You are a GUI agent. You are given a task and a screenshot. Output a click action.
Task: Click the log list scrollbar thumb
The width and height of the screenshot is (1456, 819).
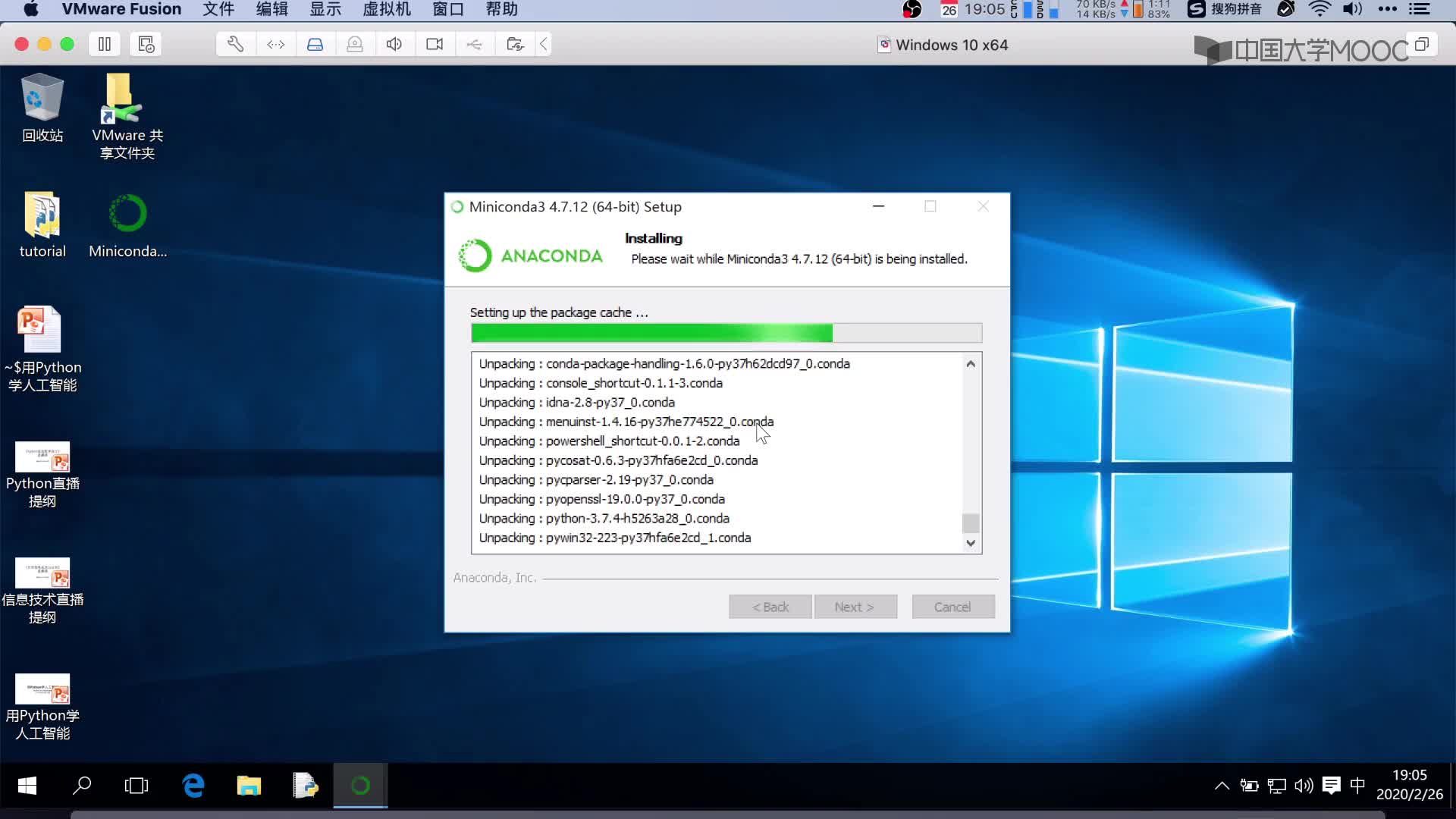[971, 523]
